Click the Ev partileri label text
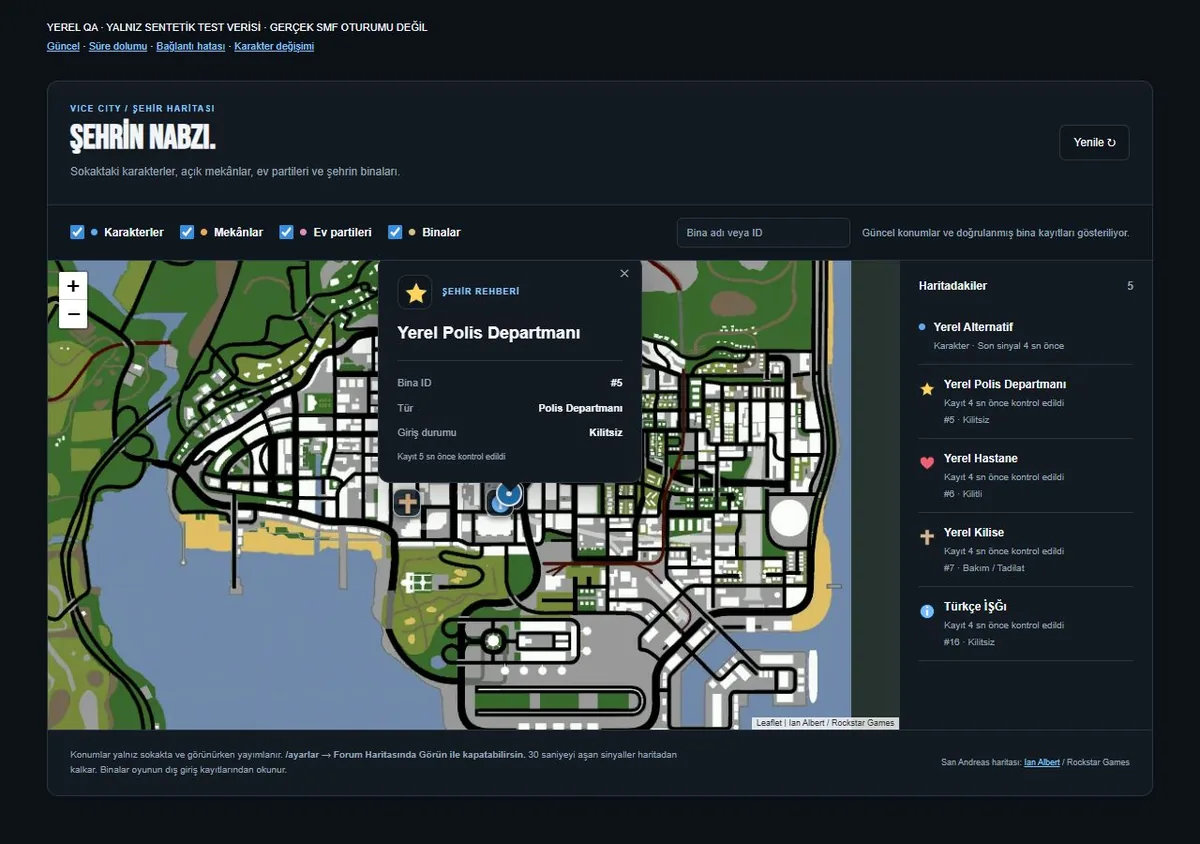1200x844 pixels. [342, 232]
